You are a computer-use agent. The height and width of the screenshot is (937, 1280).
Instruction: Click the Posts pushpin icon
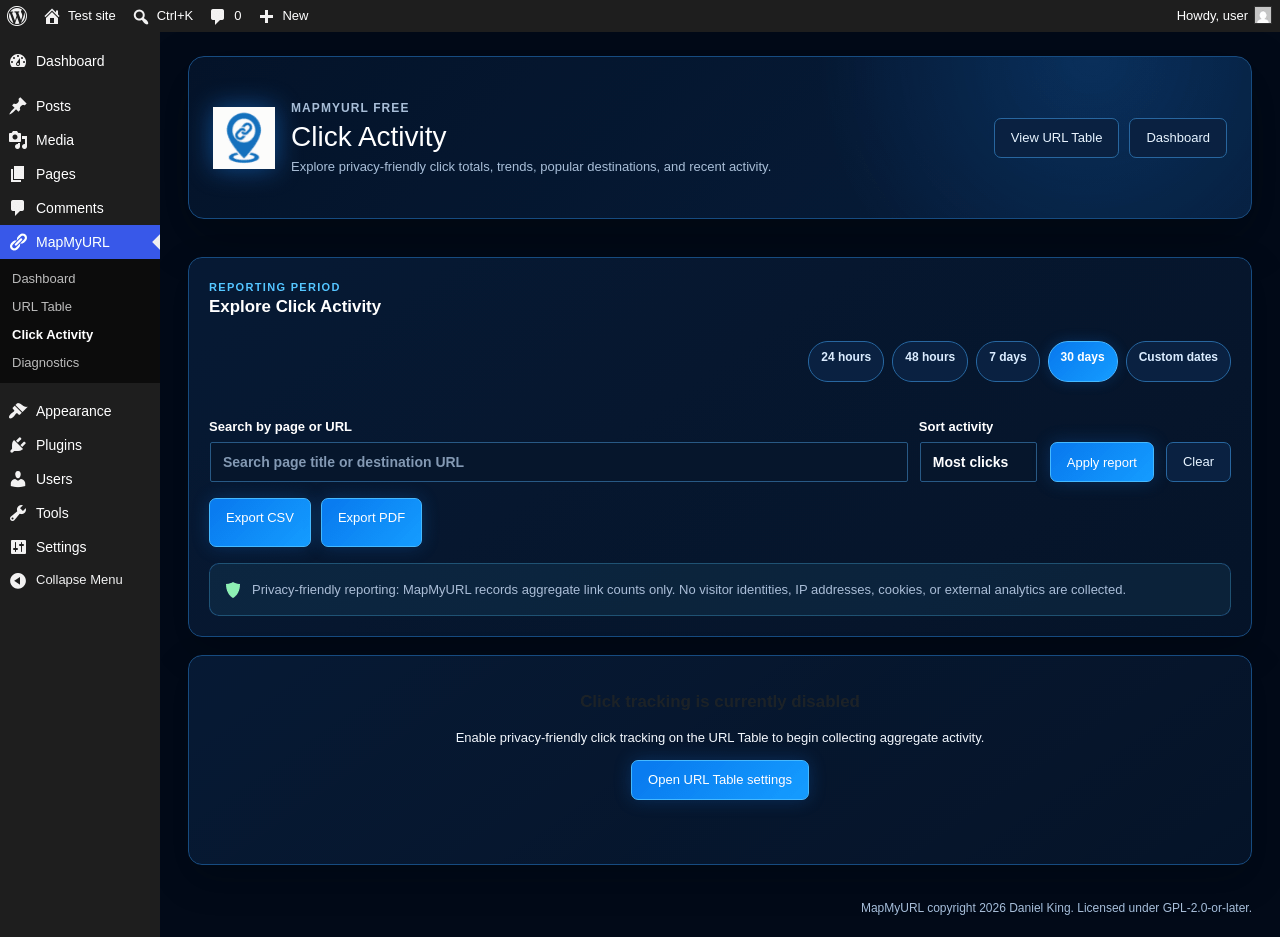point(18,106)
